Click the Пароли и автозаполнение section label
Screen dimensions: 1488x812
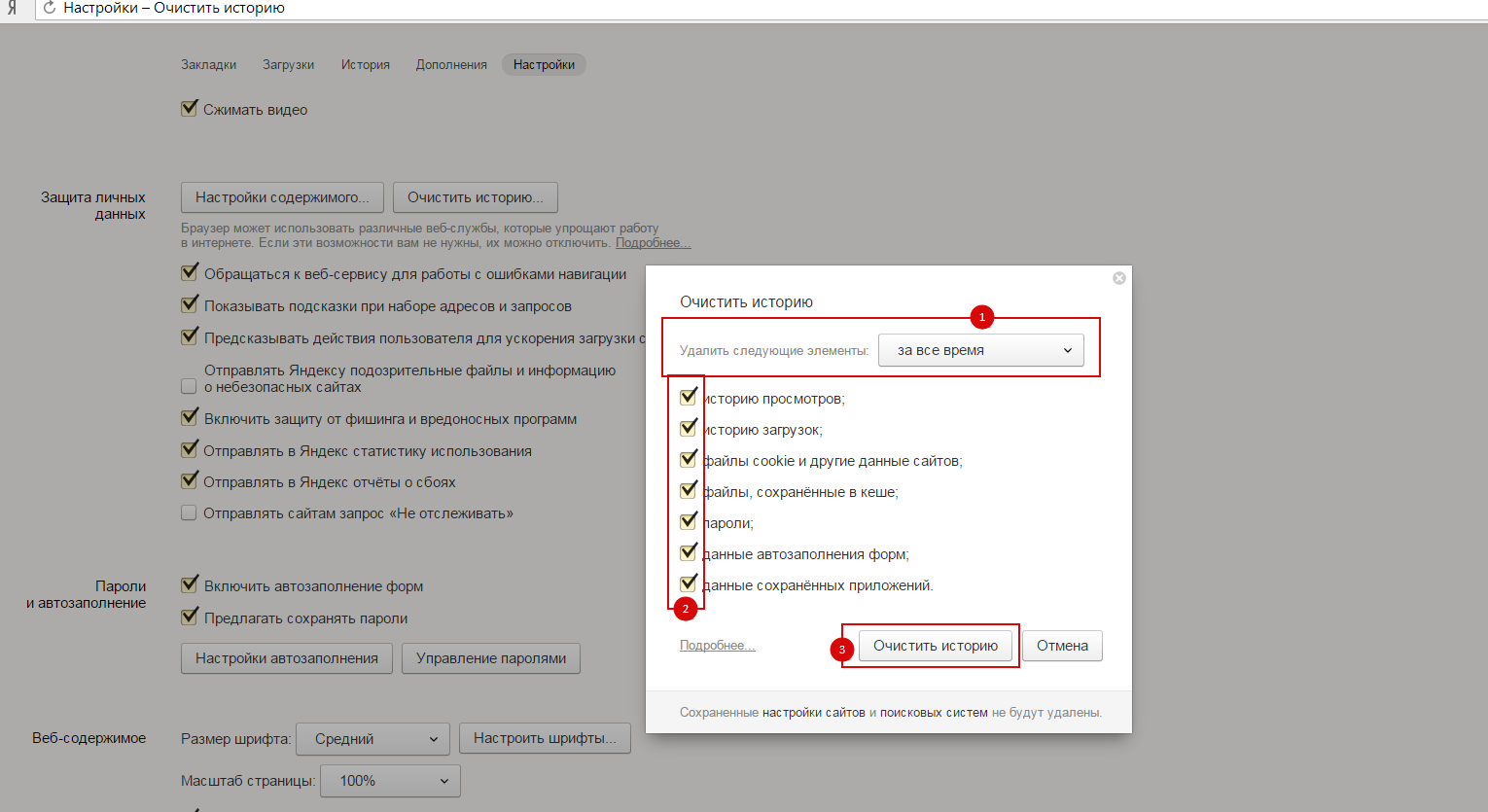click(x=87, y=594)
